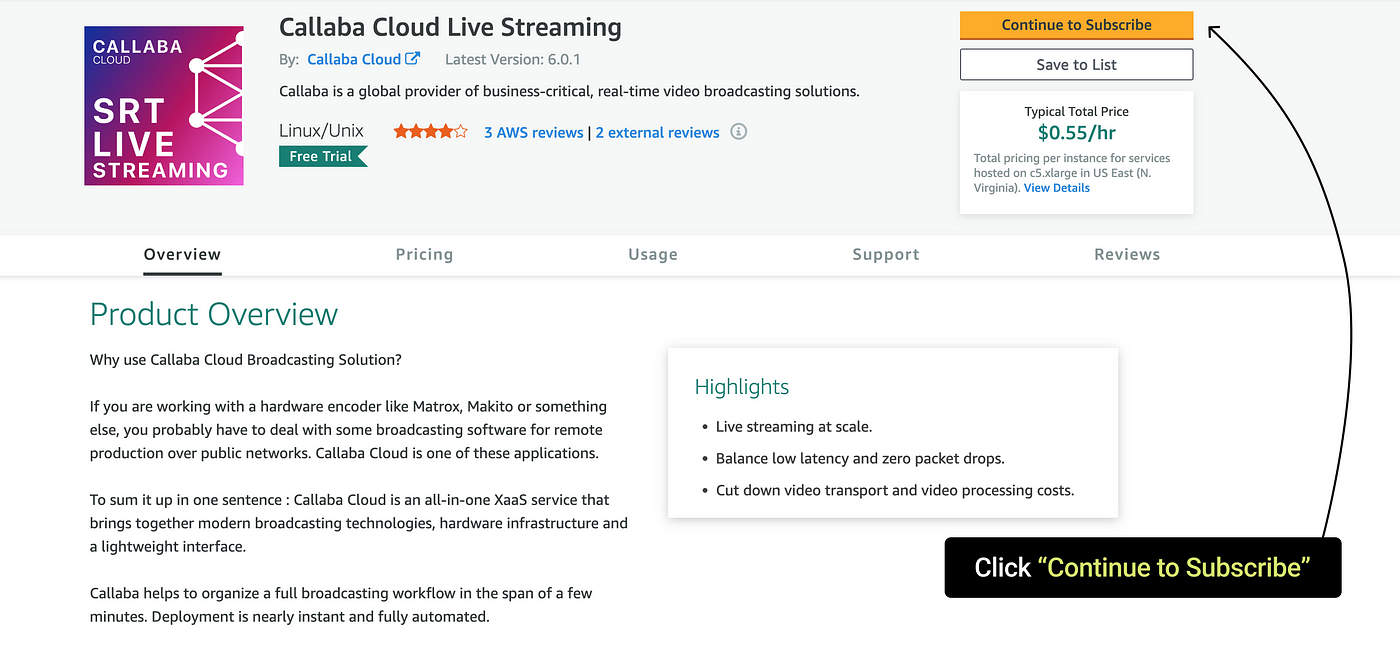Viewport: 1400px width, 649px height.
Task: Open the 3 AWS reviews link
Action: pyautogui.click(x=533, y=132)
